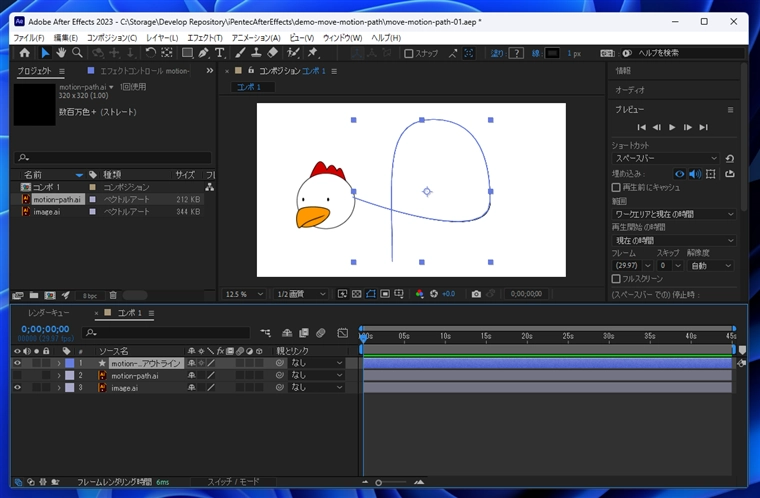Click the show channel color icon
The height and width of the screenshot is (498, 760).
419,294
